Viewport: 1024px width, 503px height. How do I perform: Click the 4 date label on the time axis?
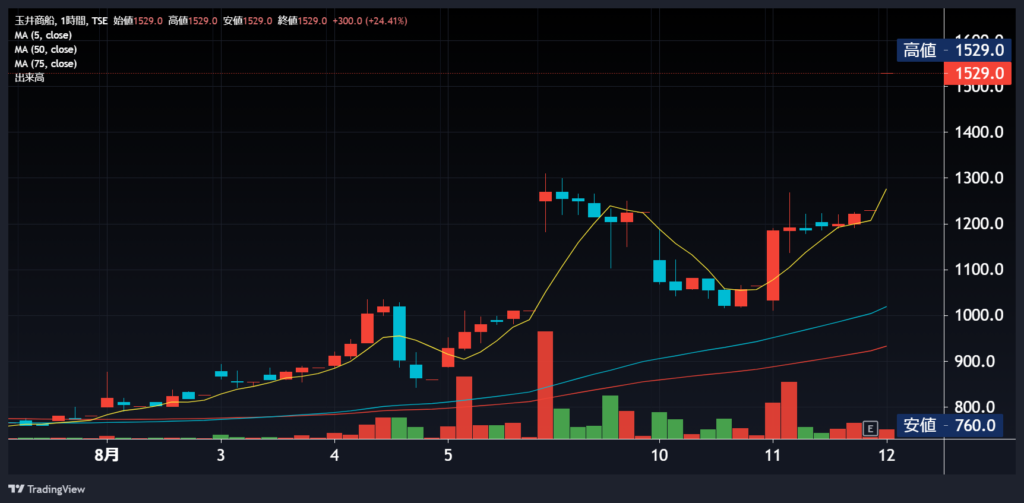[x=334, y=454]
